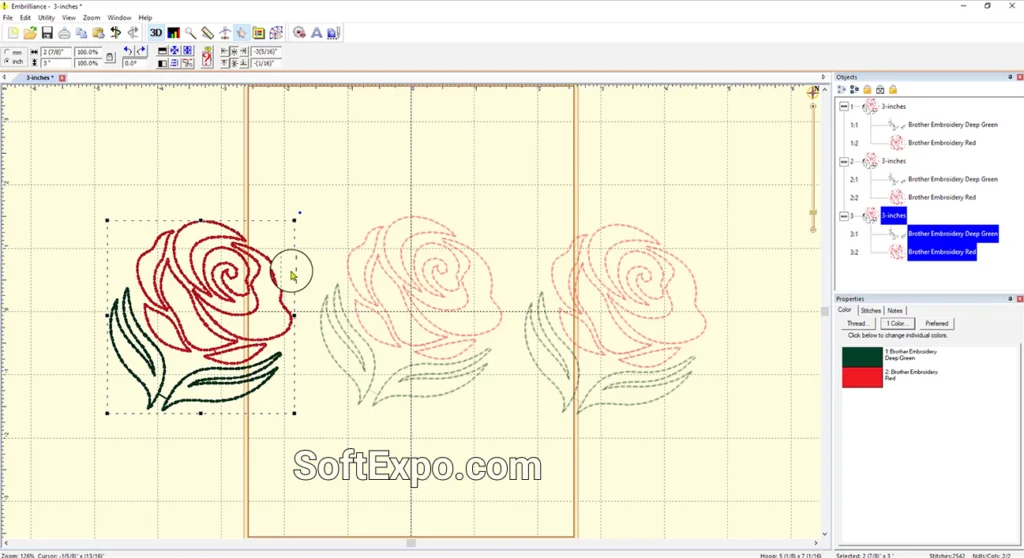The height and width of the screenshot is (558, 1024).
Task: Collapse object 1 in the Objects tree
Action: click(x=844, y=106)
